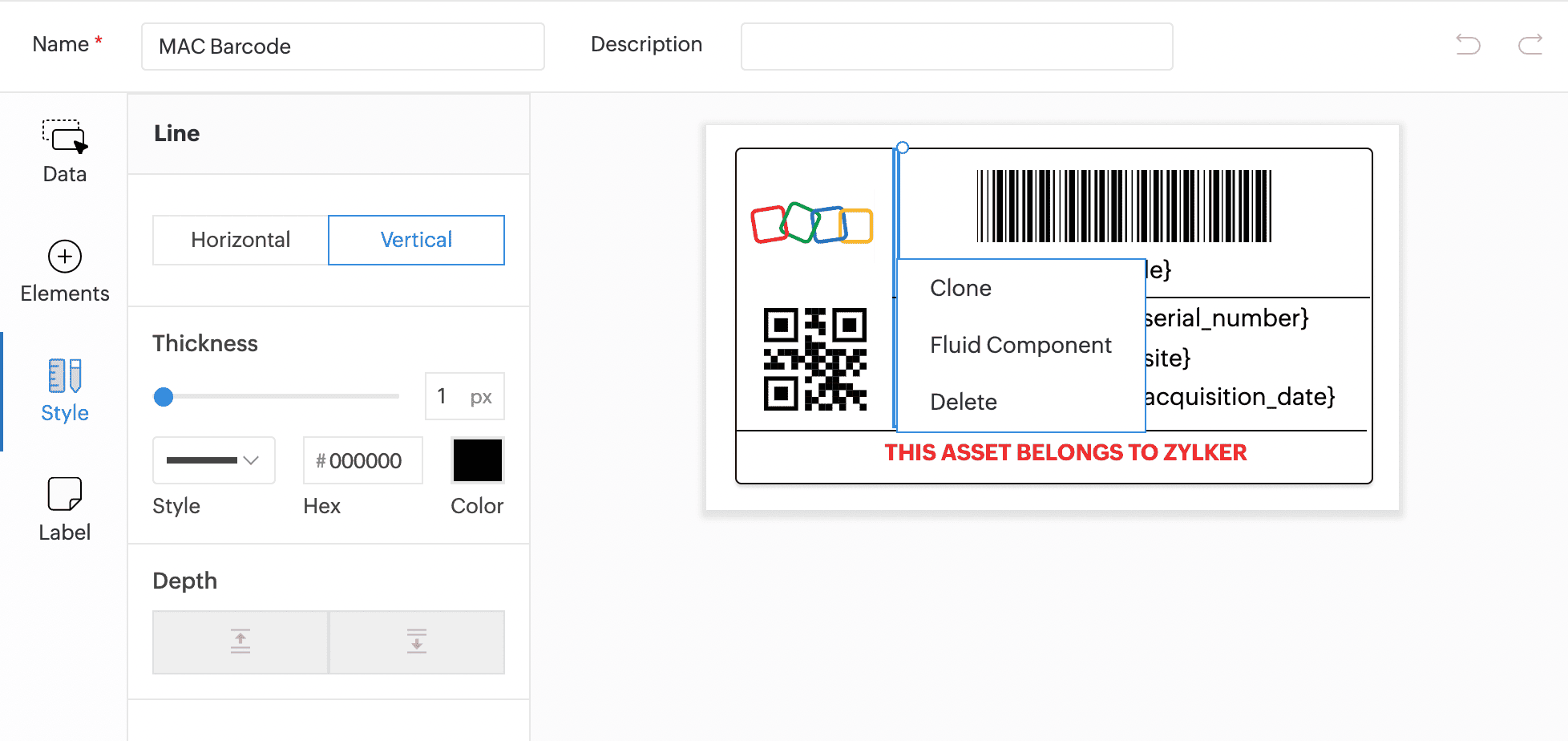Send line backward with depth icon
This screenshot has width=1568, height=741.
417,642
